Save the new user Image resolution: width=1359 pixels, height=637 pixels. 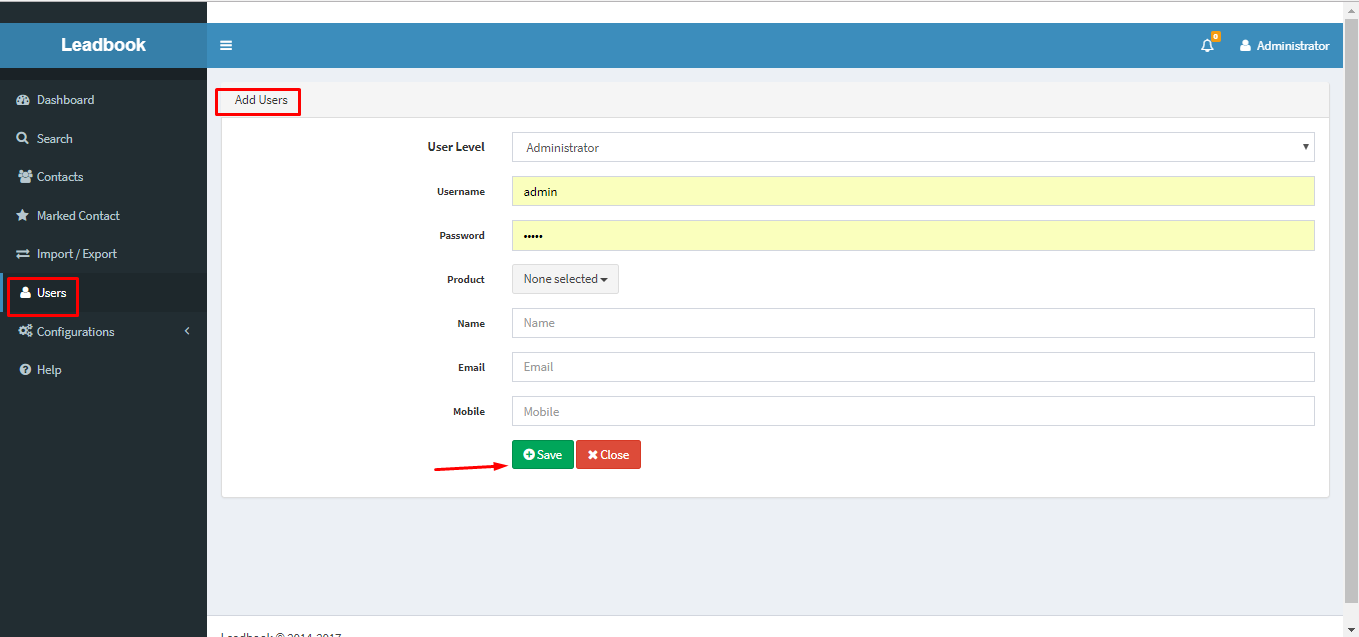coord(543,455)
